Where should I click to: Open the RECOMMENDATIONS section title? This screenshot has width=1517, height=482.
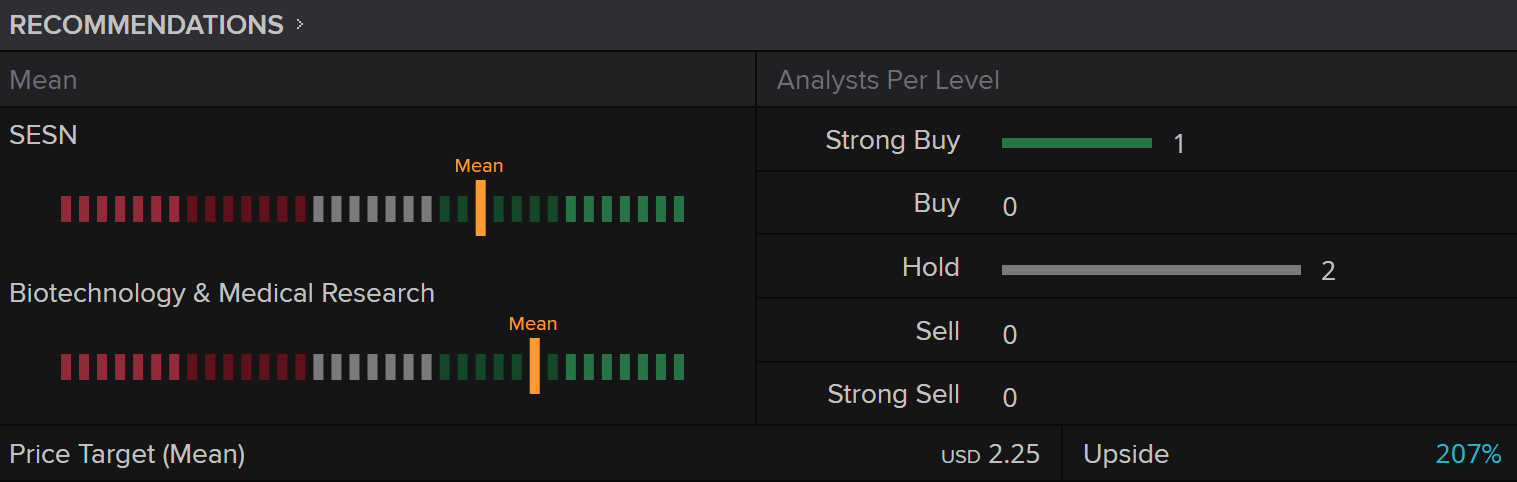click(146, 26)
